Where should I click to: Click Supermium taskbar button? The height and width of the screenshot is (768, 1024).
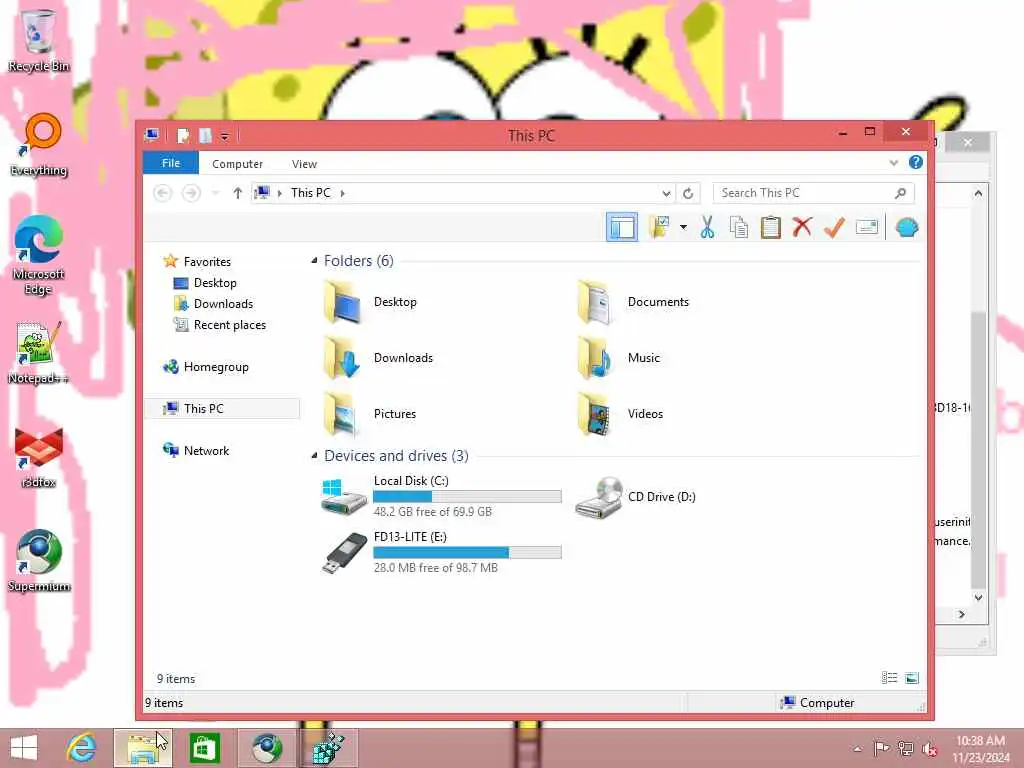267,748
